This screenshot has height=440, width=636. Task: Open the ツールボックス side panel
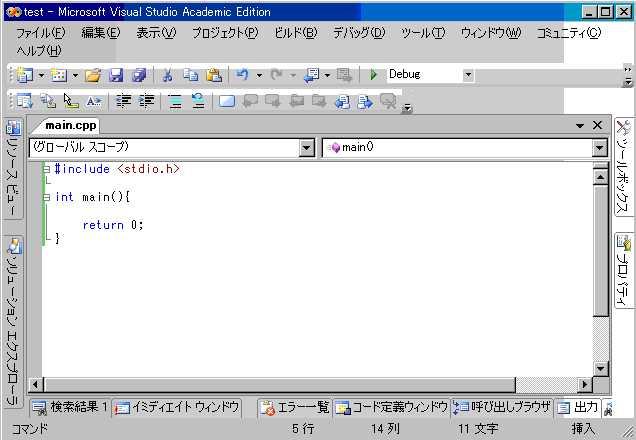click(x=623, y=165)
